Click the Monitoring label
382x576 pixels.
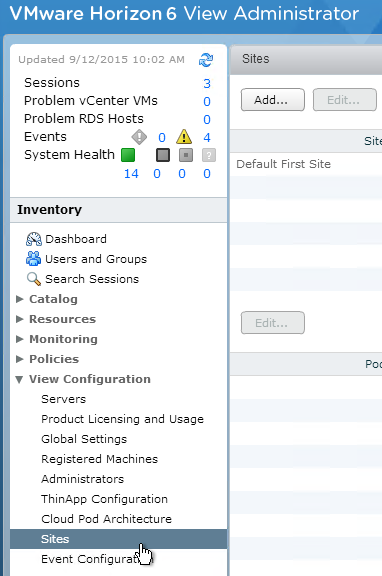(x=64, y=339)
